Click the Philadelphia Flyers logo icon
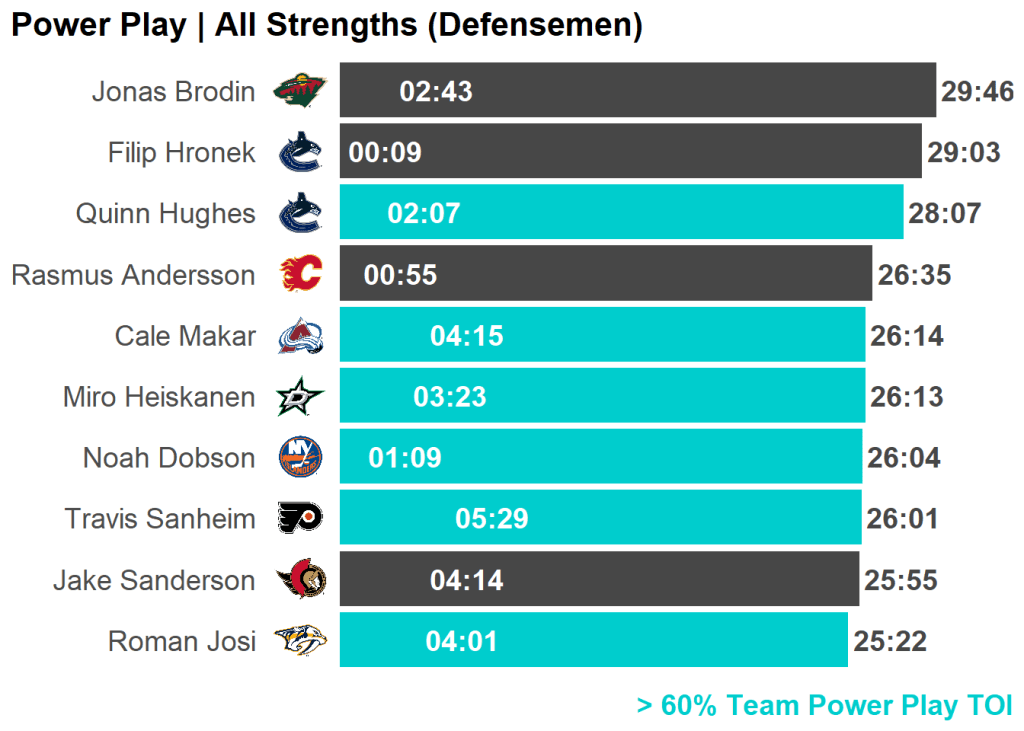This screenshot has width=1024, height=731. [300, 519]
